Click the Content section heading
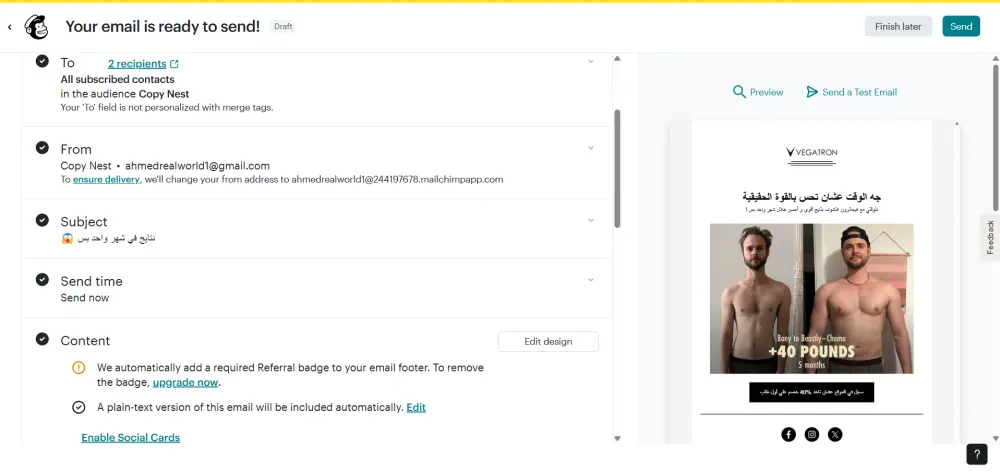Image resolution: width=1000 pixels, height=473 pixels. (85, 340)
